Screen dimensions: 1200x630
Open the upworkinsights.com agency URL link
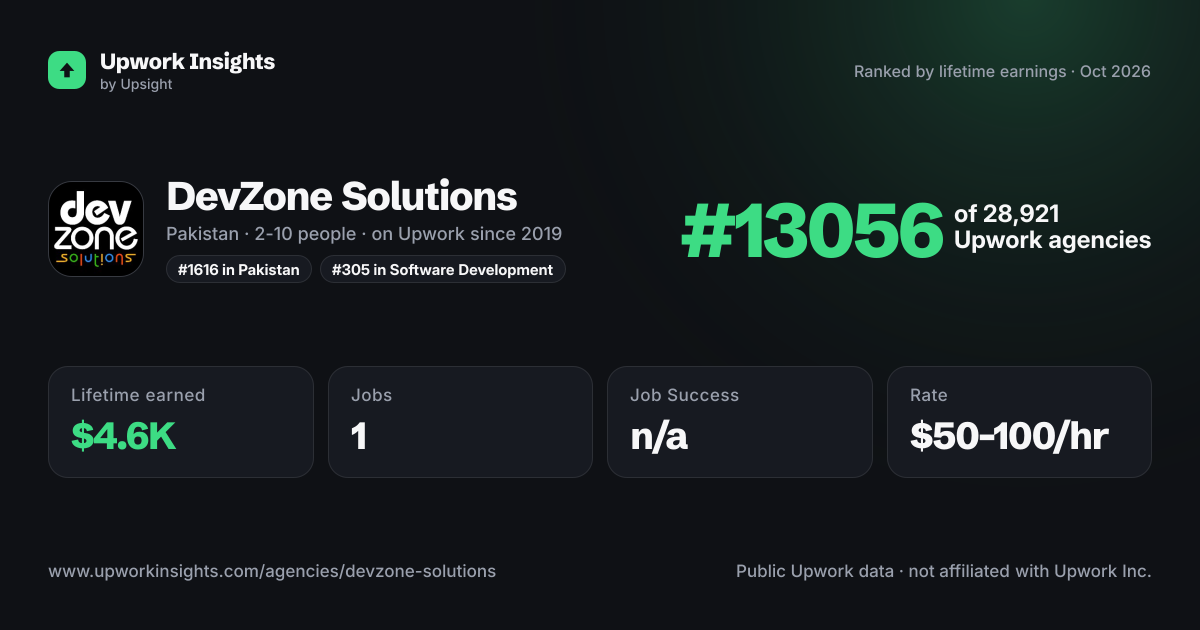(x=272, y=572)
